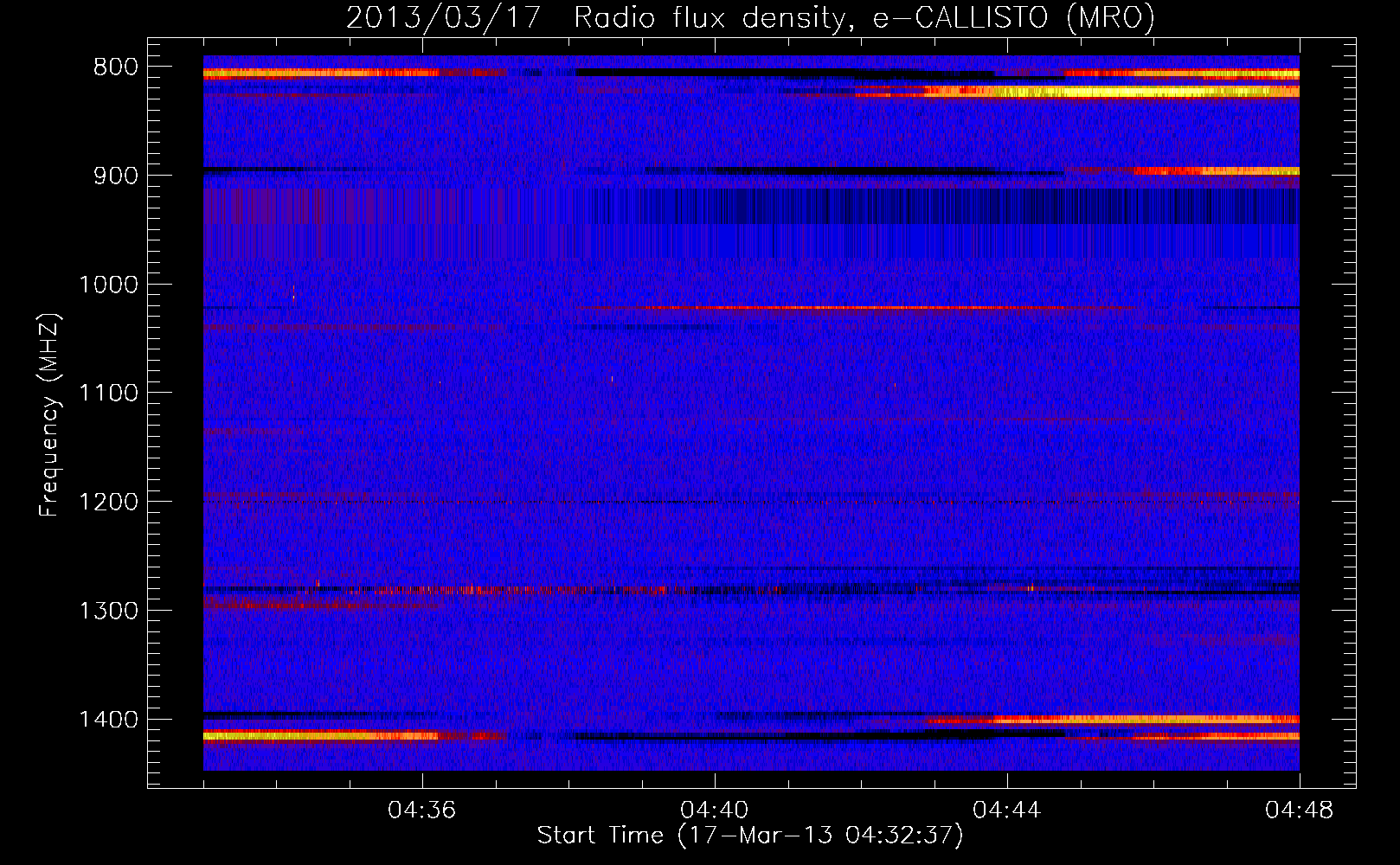The height and width of the screenshot is (865, 1400).
Task: Click the 04:44 time tick label
Action: tap(1007, 811)
